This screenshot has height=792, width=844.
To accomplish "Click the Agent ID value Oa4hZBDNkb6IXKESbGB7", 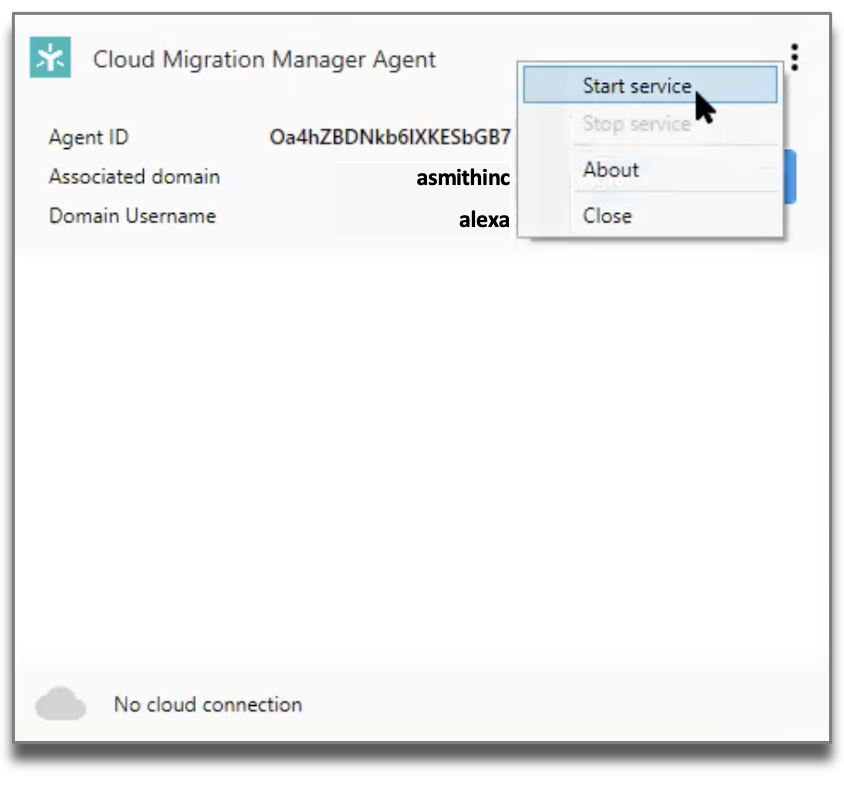I will point(390,137).
